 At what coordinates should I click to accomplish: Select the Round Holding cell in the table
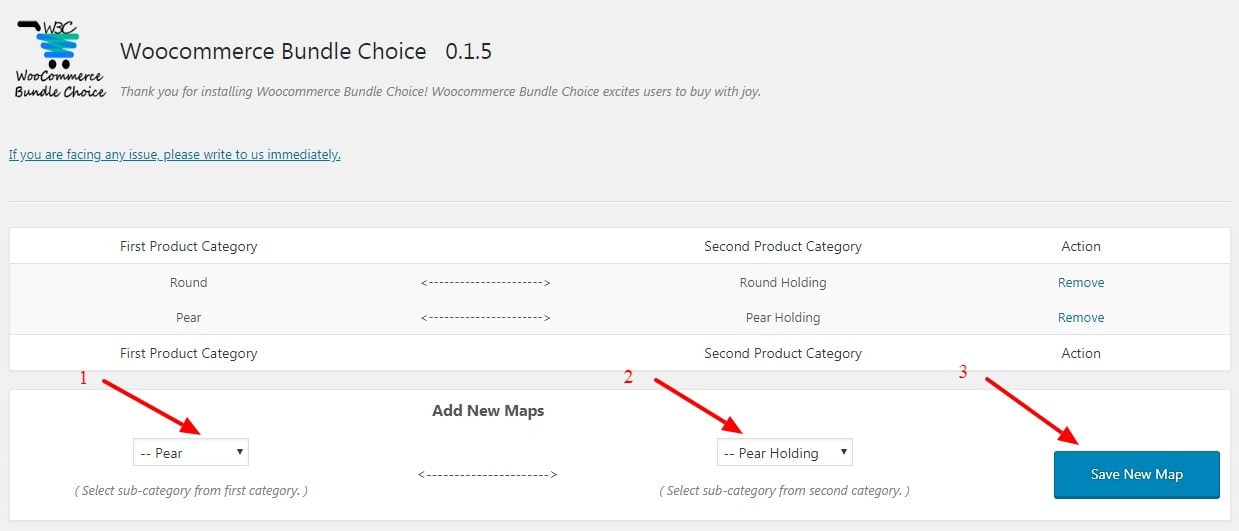783,283
